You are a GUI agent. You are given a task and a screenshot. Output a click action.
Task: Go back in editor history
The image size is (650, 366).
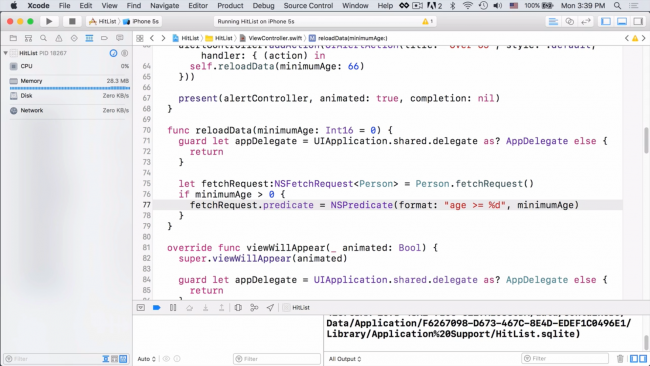pyautogui.click(x=152, y=38)
